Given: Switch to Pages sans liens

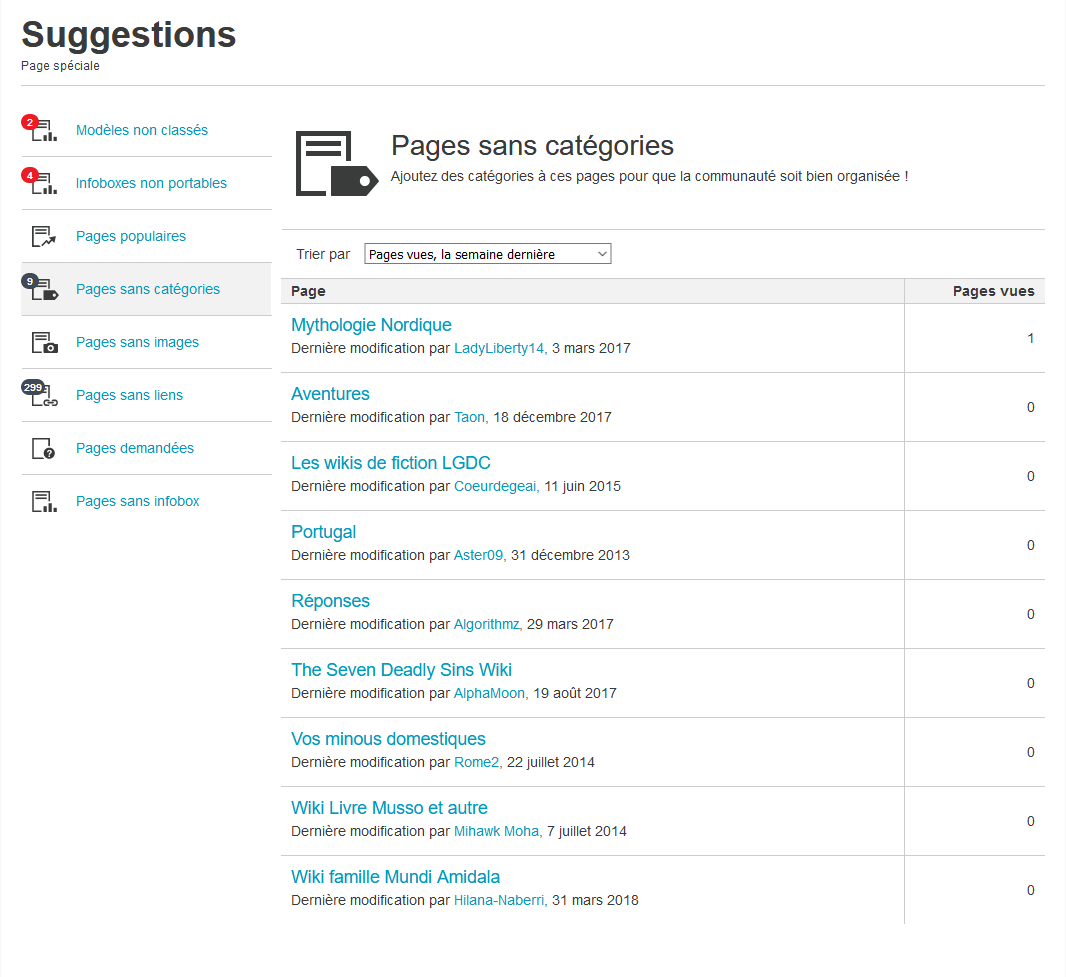Looking at the screenshot, I should (x=129, y=396).
